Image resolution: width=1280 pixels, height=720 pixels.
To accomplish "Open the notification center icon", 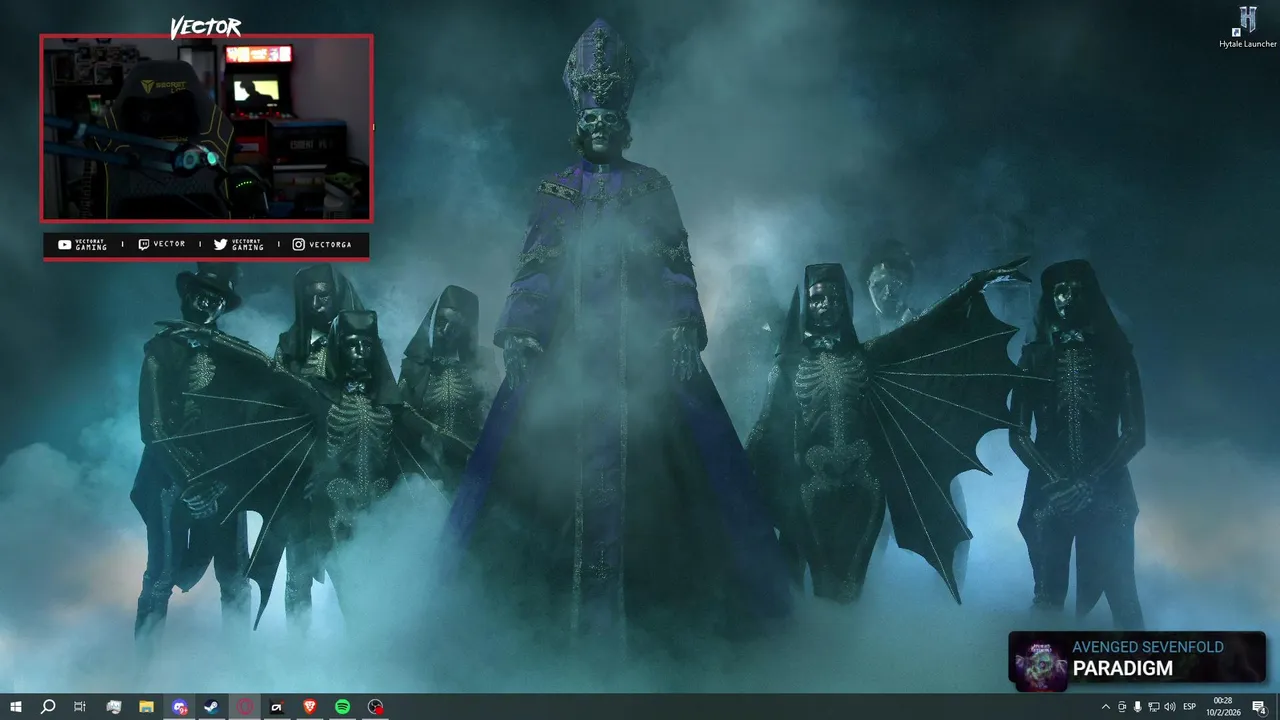I will point(1260,707).
